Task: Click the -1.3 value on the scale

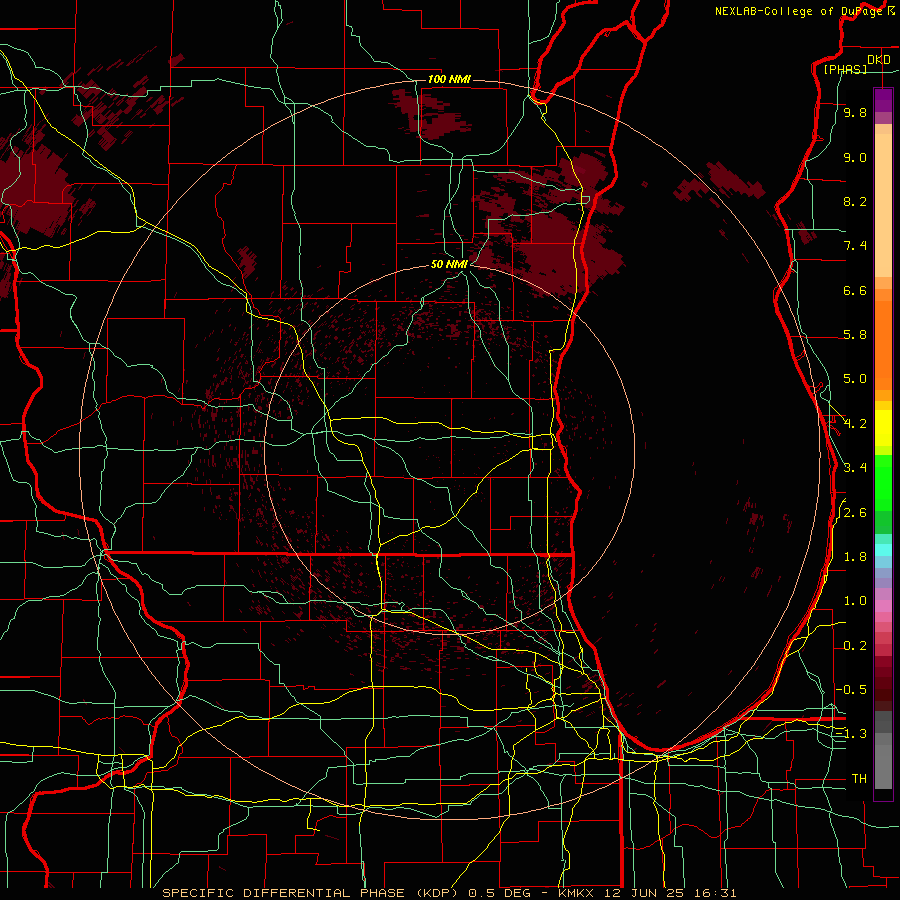Action: [852, 734]
